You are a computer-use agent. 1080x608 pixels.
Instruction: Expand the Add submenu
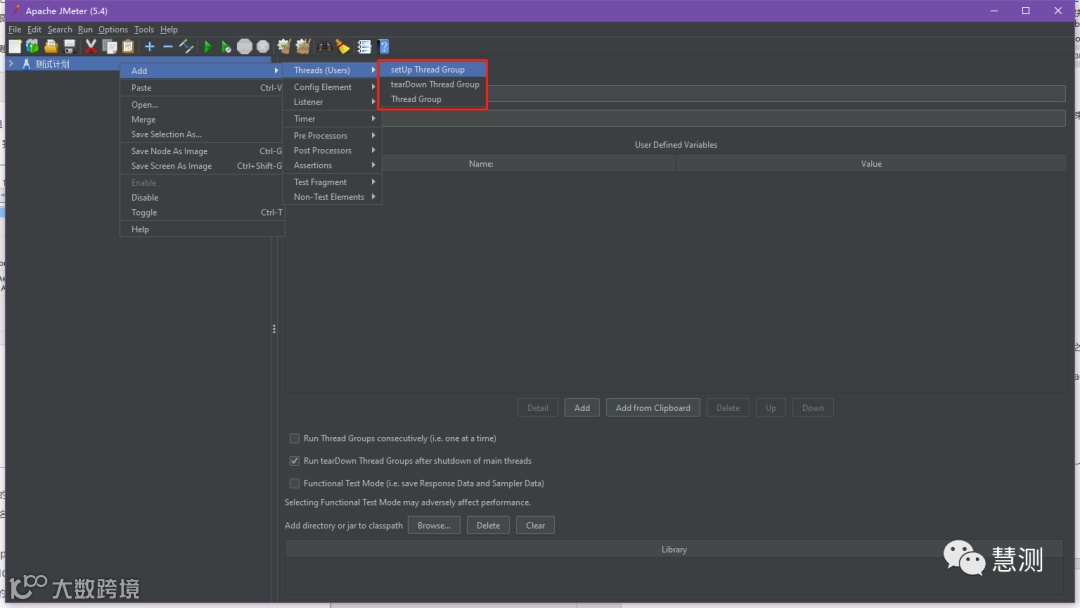pyautogui.click(x=202, y=71)
